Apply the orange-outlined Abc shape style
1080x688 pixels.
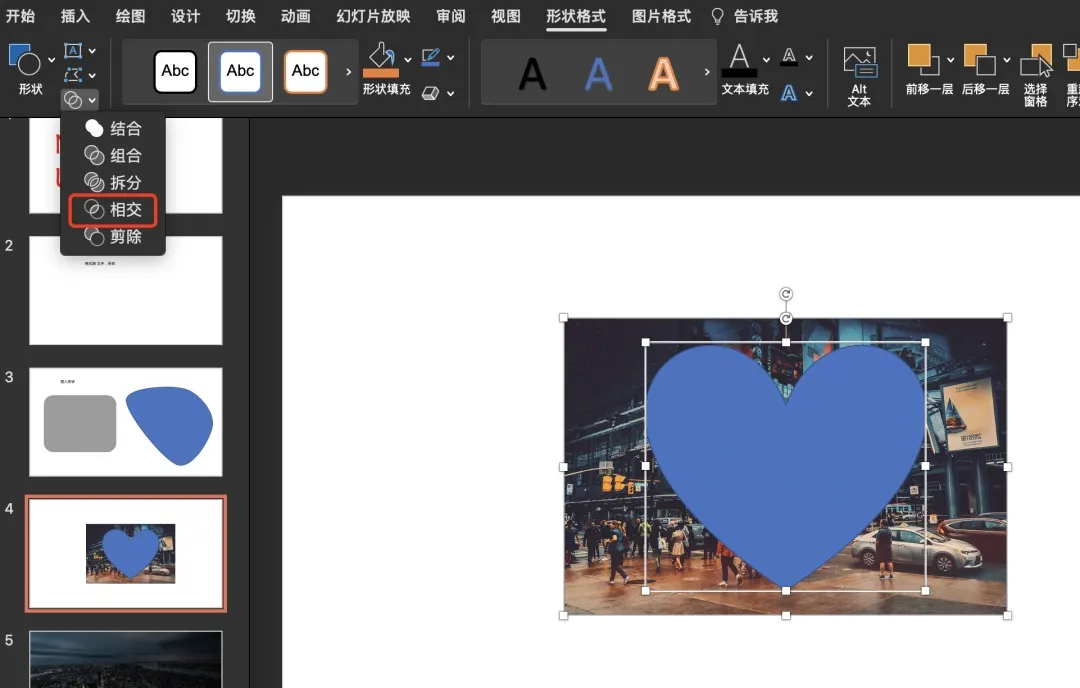tap(305, 71)
